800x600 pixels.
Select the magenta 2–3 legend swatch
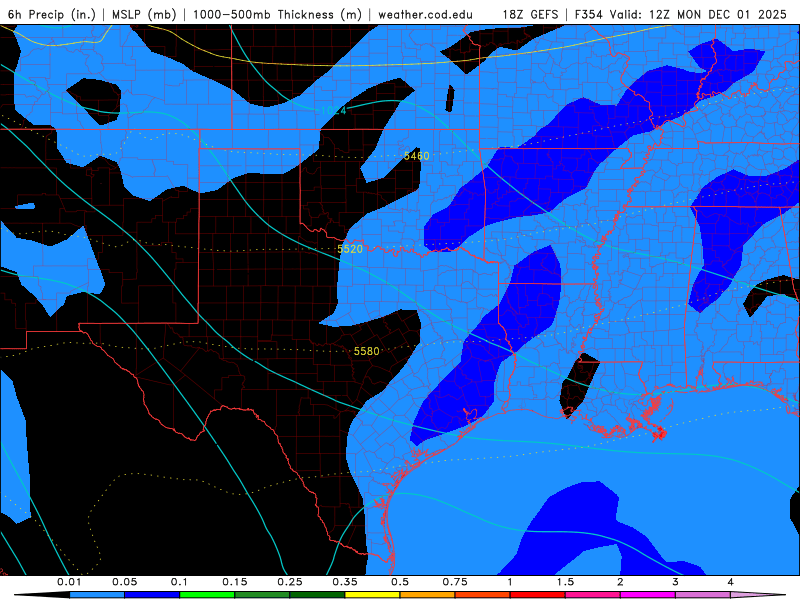[x=648, y=595]
